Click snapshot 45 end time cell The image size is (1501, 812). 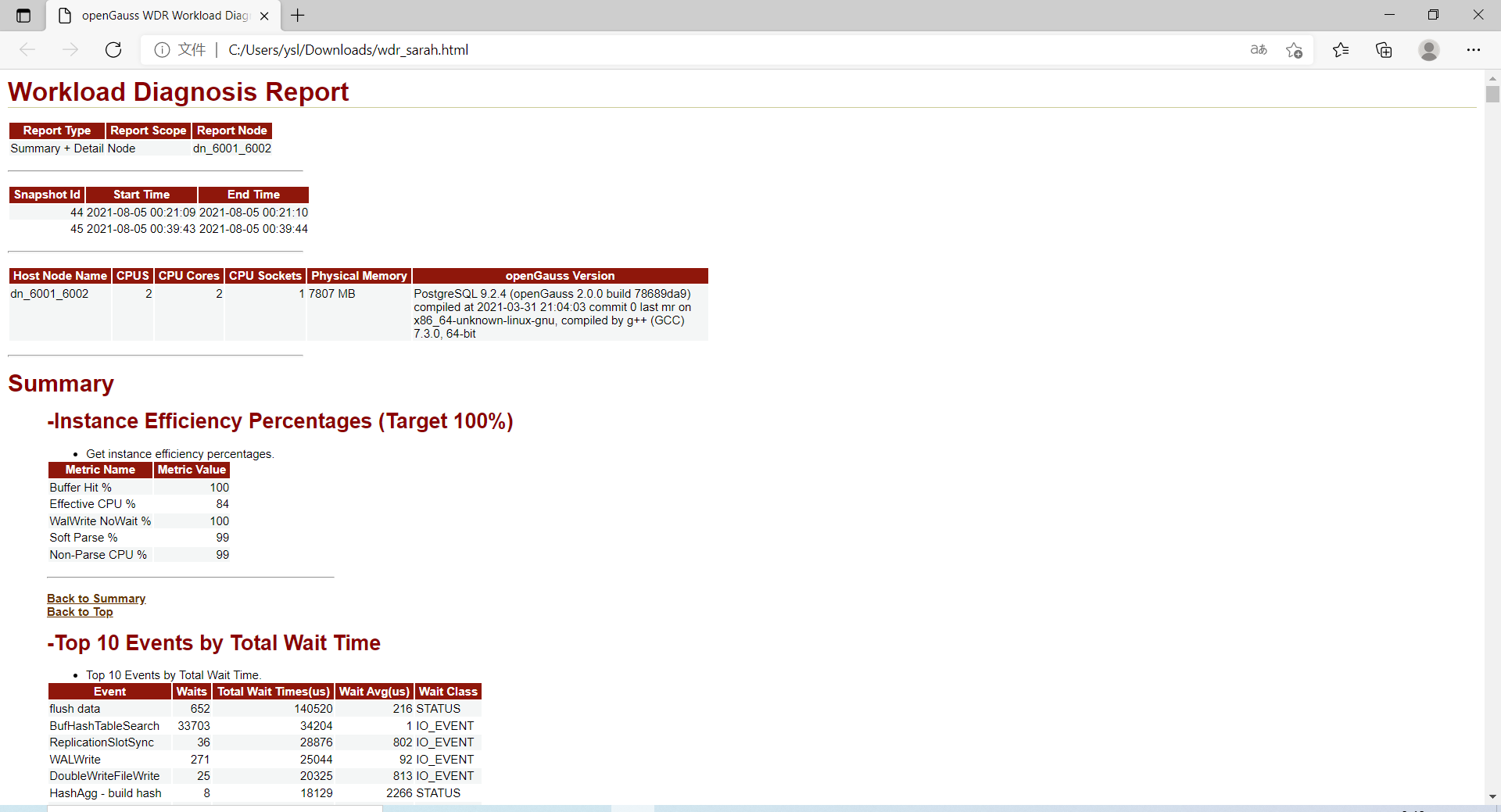[253, 229]
